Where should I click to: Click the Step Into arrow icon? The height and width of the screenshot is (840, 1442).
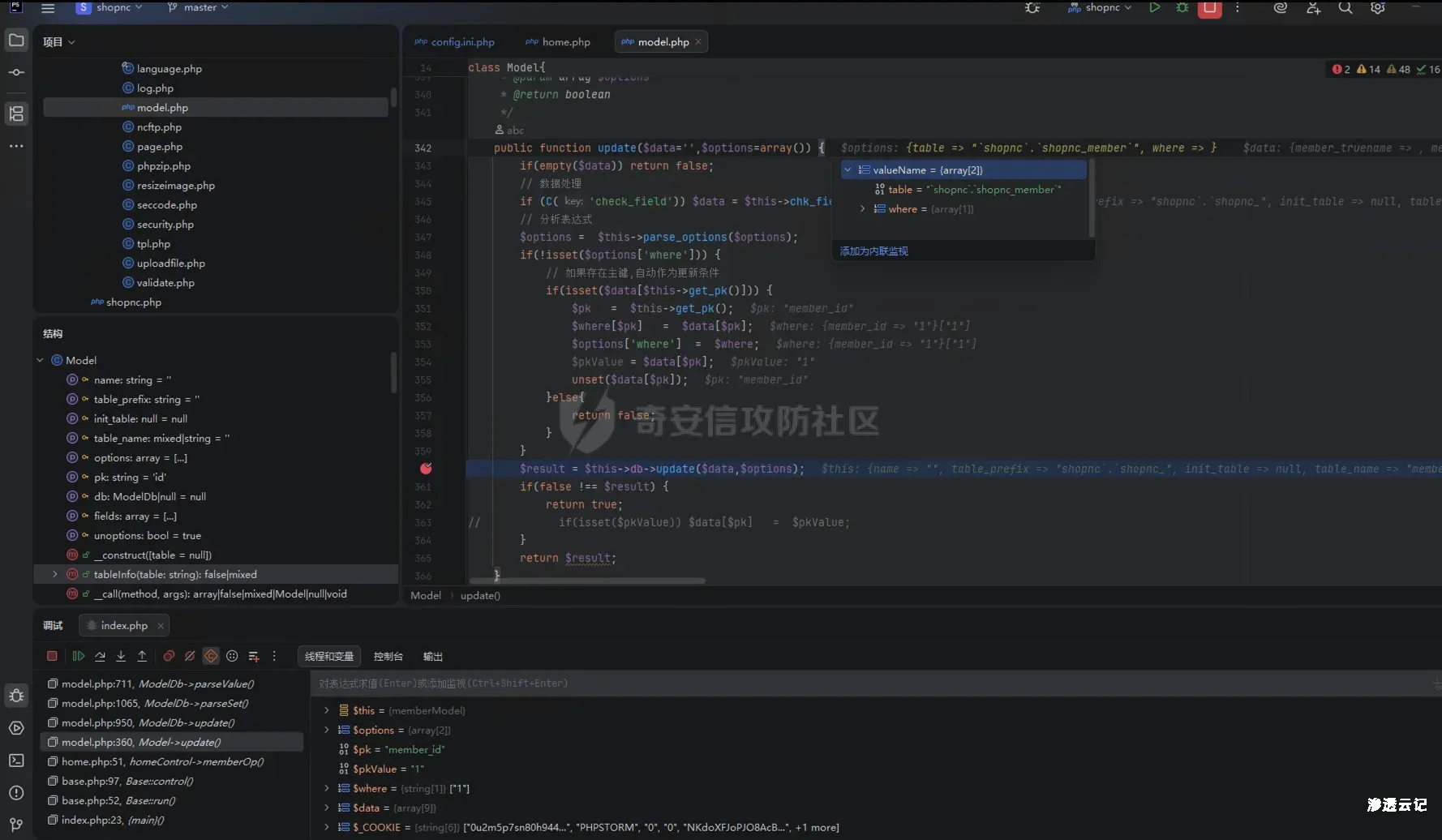pos(121,656)
